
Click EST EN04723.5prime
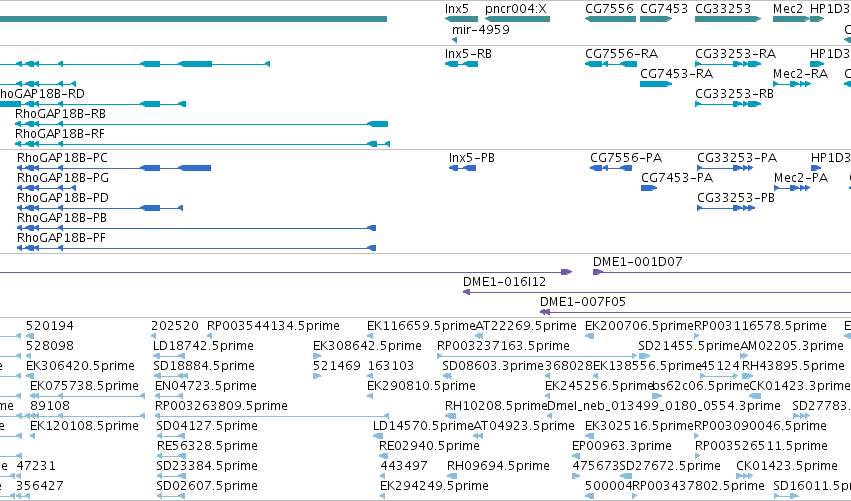pyautogui.click(x=206, y=386)
